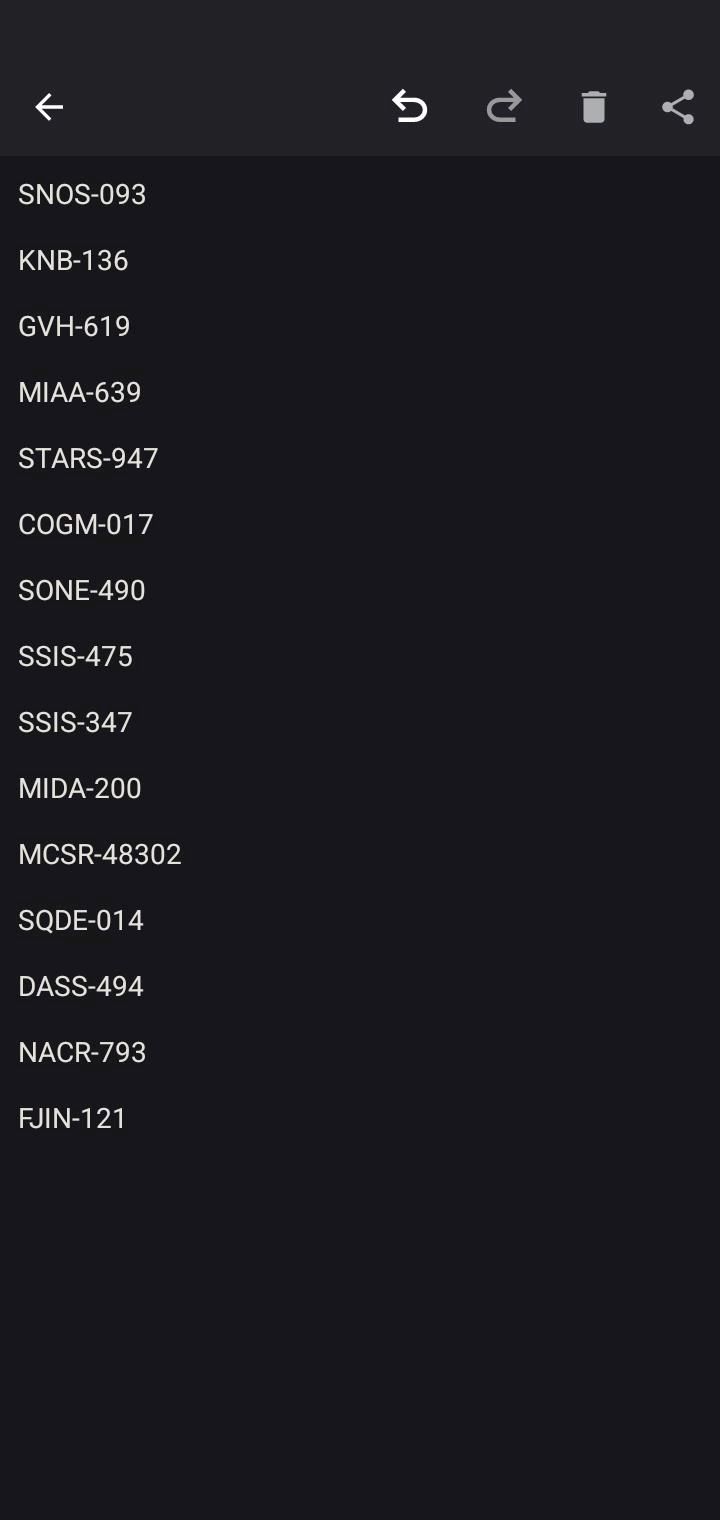Click on SSIS-347 entry
Image resolution: width=720 pixels, height=1520 pixels.
click(x=75, y=722)
